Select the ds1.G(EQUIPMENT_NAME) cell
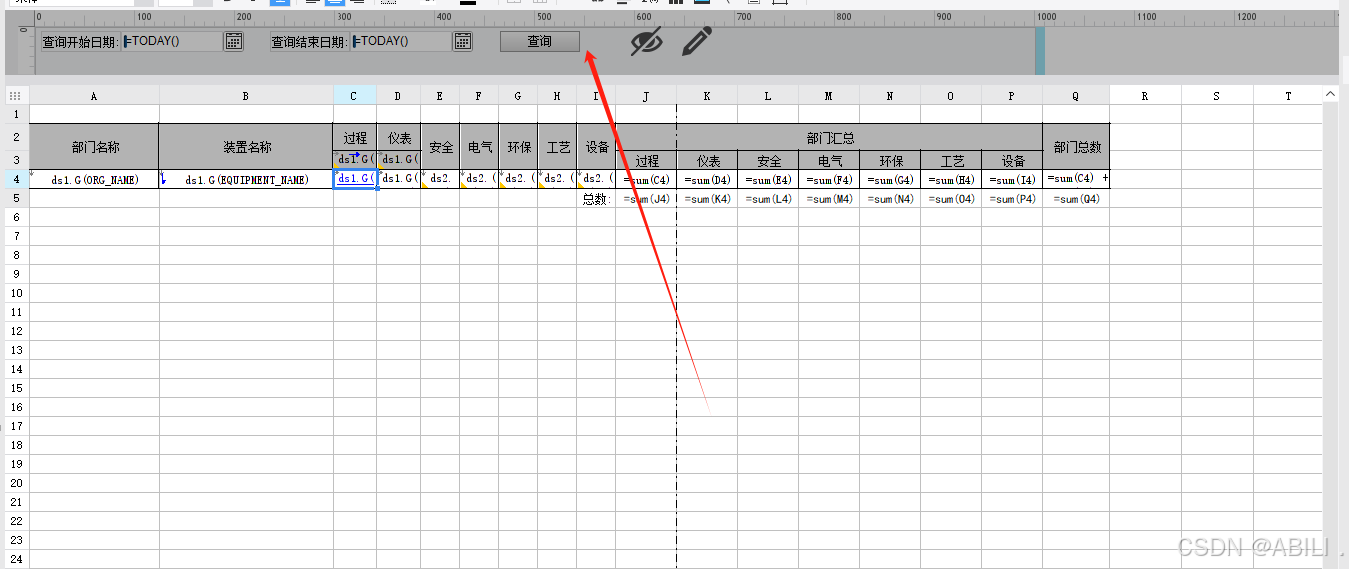The height and width of the screenshot is (569, 1349). click(246, 180)
